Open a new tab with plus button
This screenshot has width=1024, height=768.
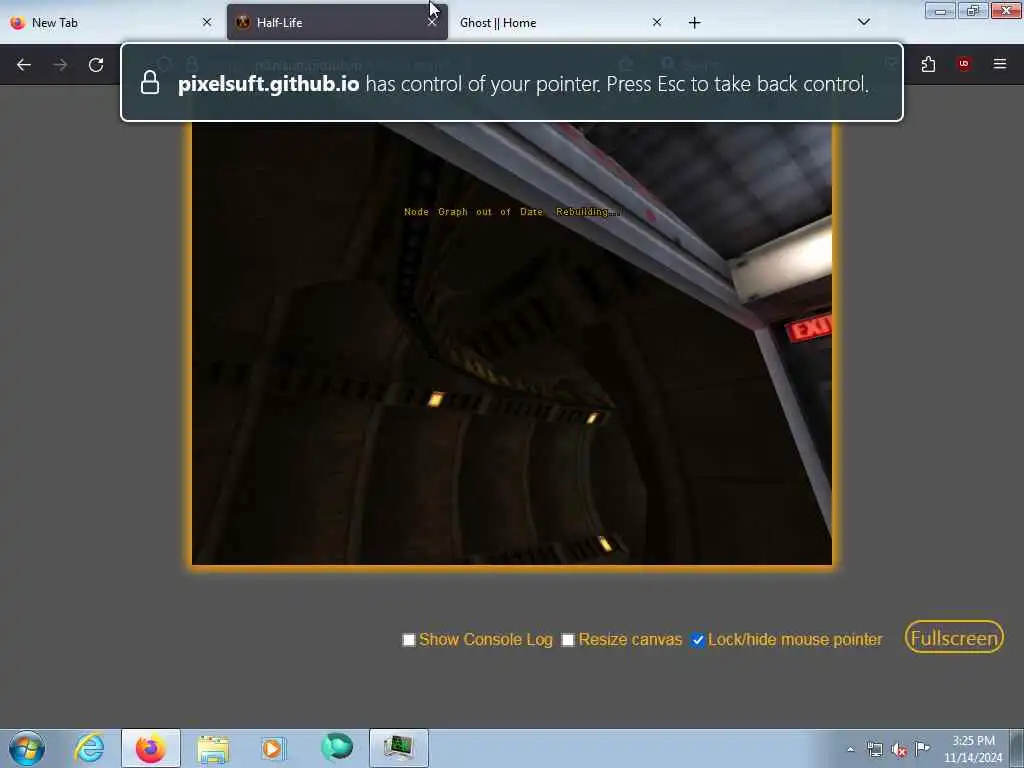coord(694,23)
